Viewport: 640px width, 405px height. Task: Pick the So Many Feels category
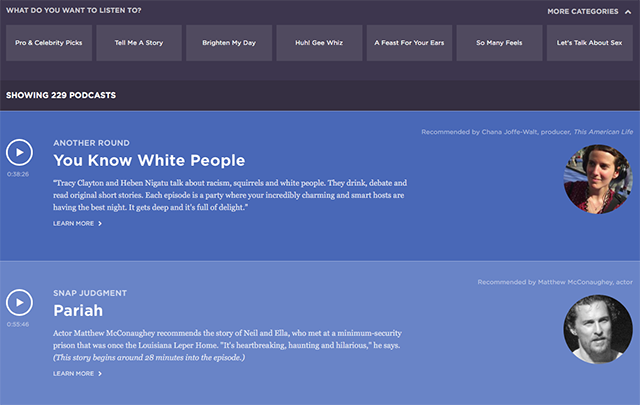tap(499, 43)
